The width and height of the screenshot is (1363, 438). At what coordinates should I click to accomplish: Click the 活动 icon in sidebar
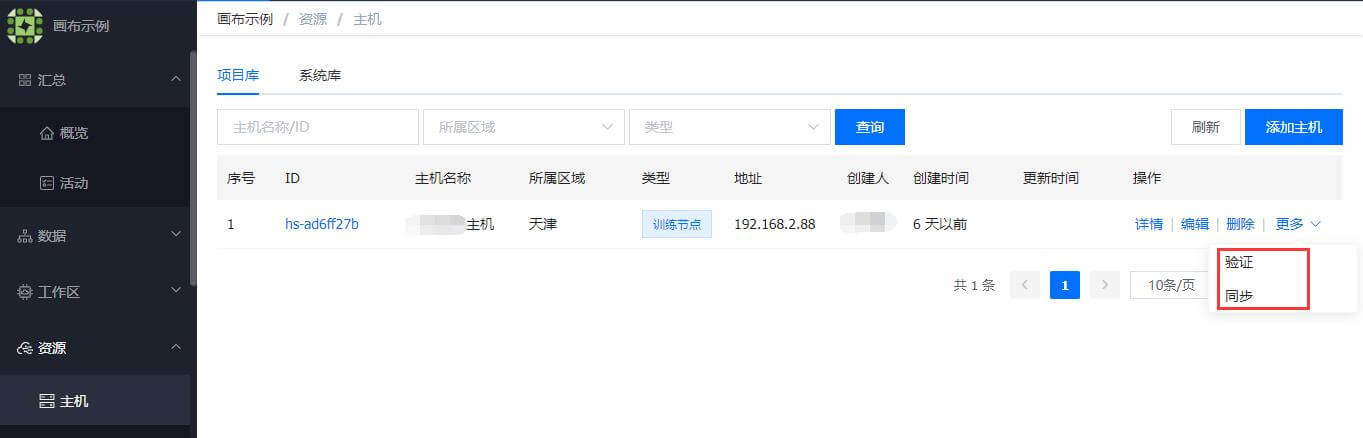[x=46, y=183]
